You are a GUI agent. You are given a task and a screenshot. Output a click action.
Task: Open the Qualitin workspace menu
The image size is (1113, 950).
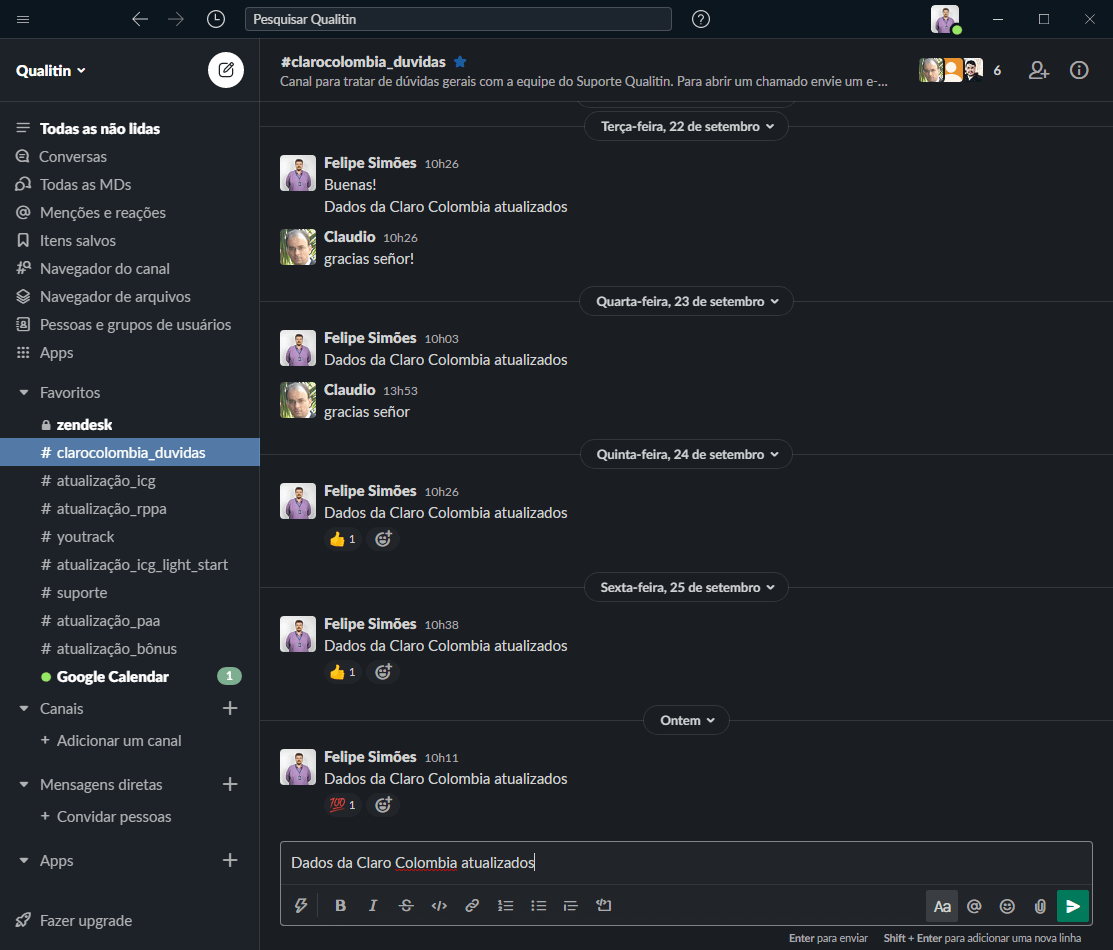(50, 70)
